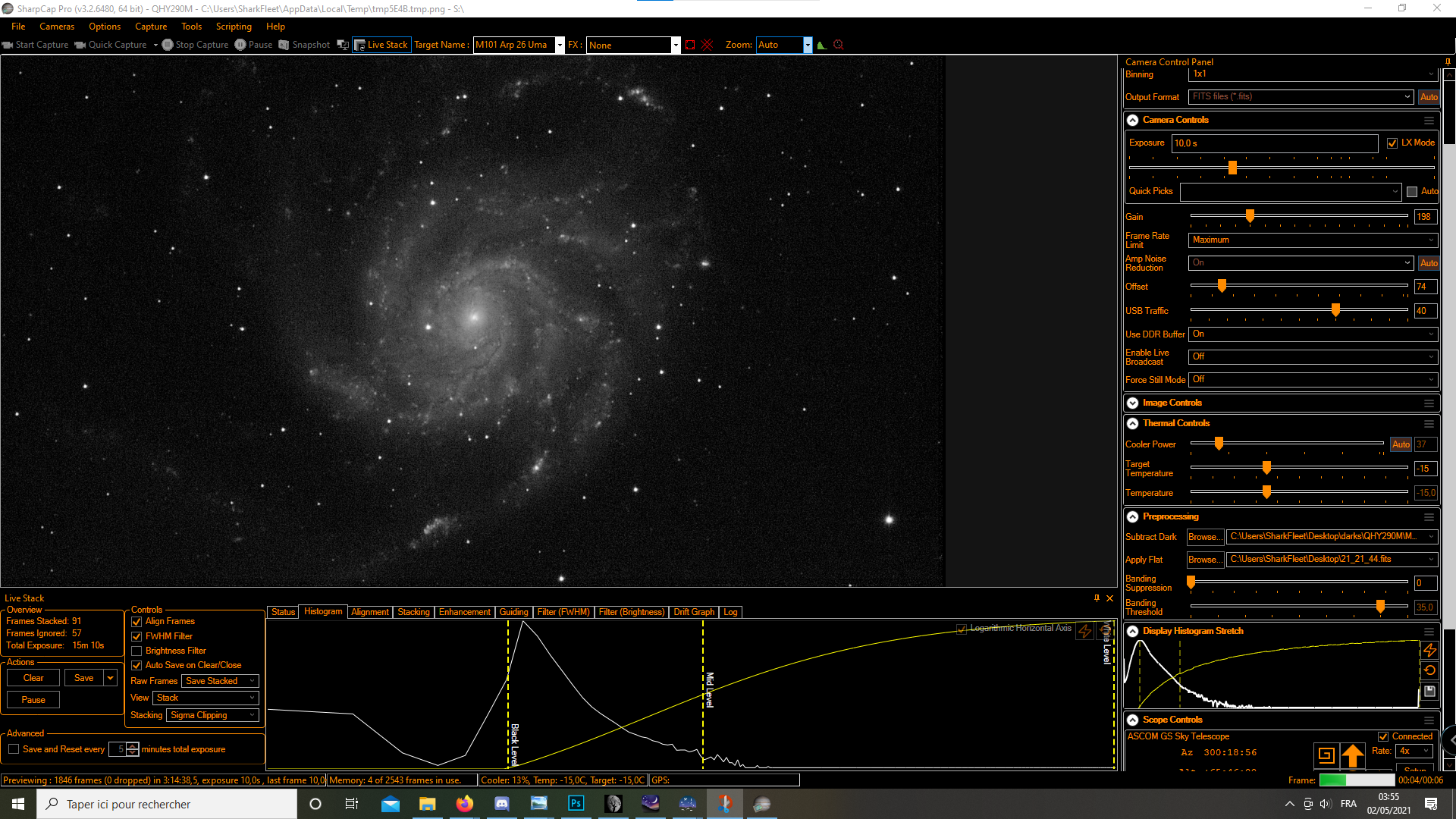Click the Gain slider handle
The width and height of the screenshot is (1456, 819).
(x=1250, y=216)
